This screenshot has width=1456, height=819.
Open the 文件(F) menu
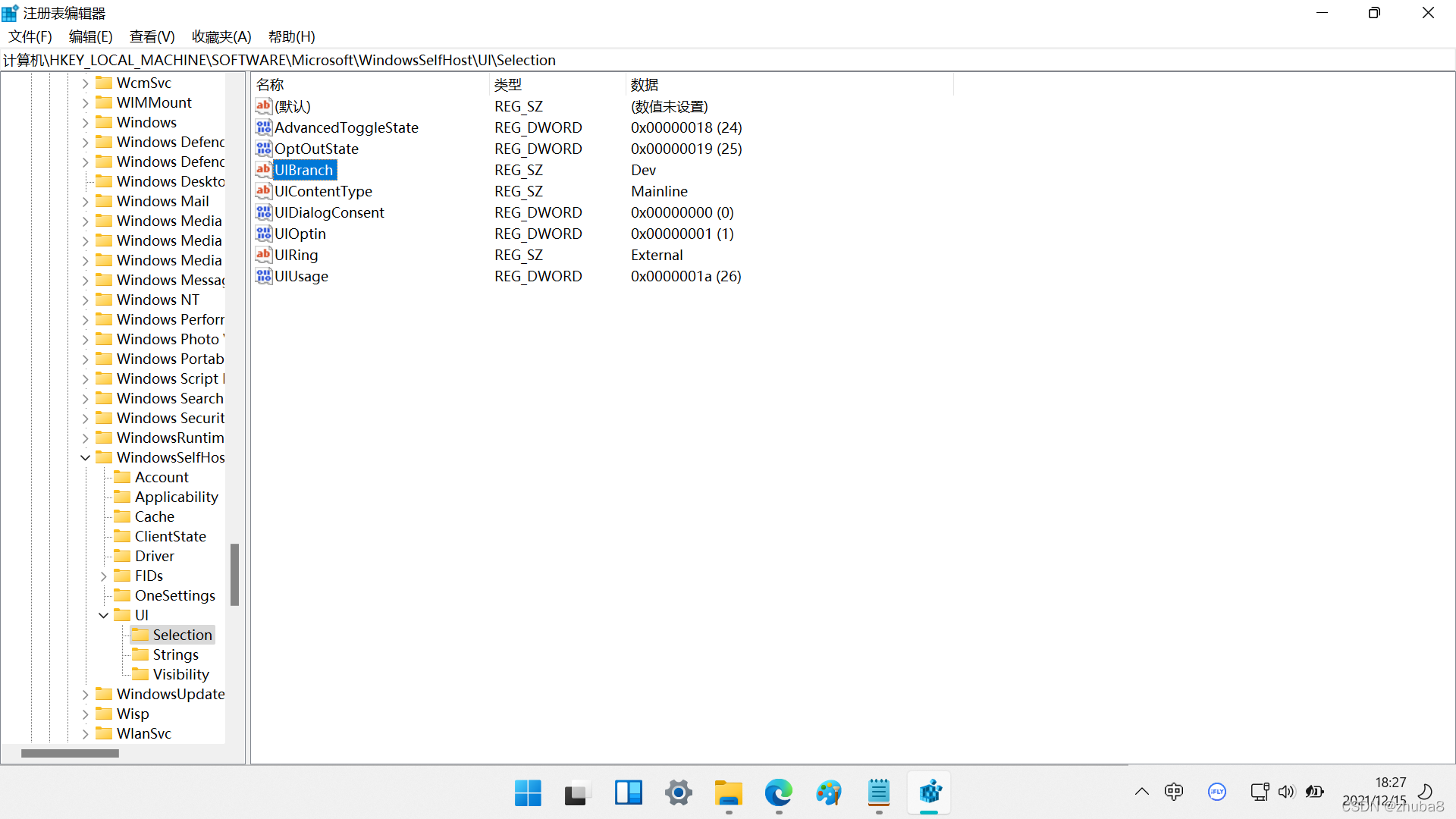[30, 36]
